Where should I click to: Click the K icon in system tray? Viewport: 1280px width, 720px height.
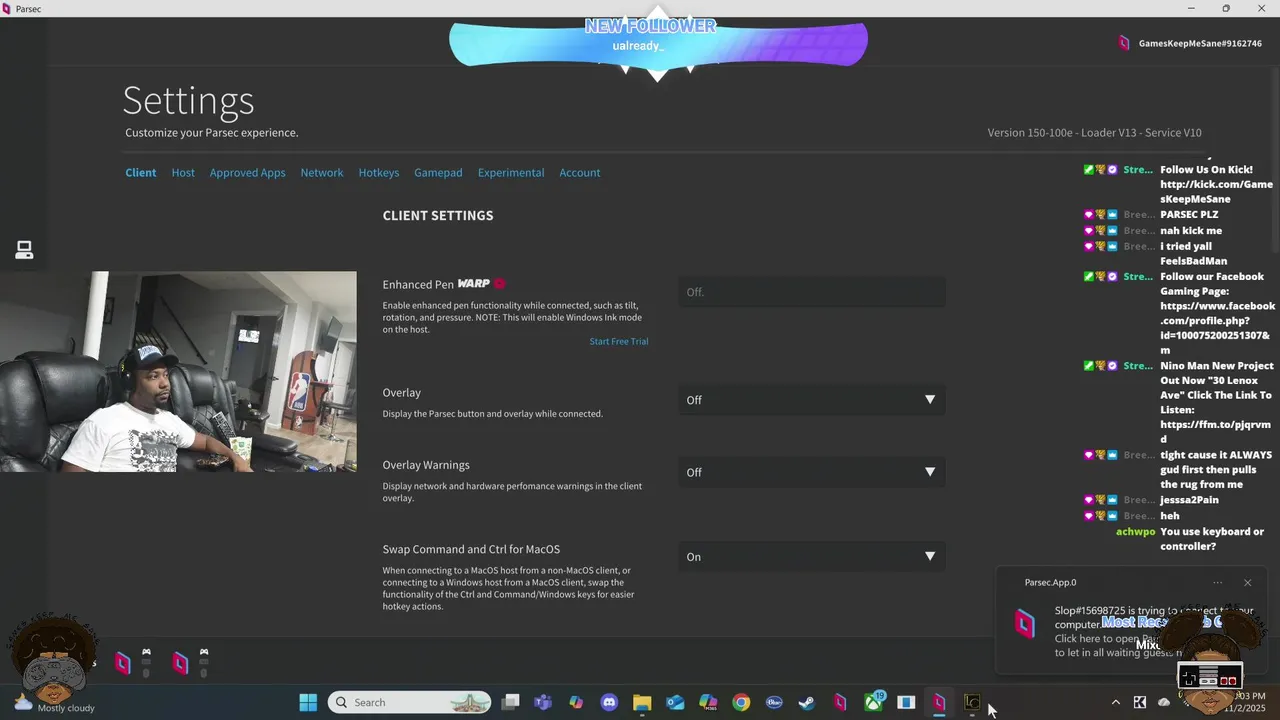pos(1140,702)
